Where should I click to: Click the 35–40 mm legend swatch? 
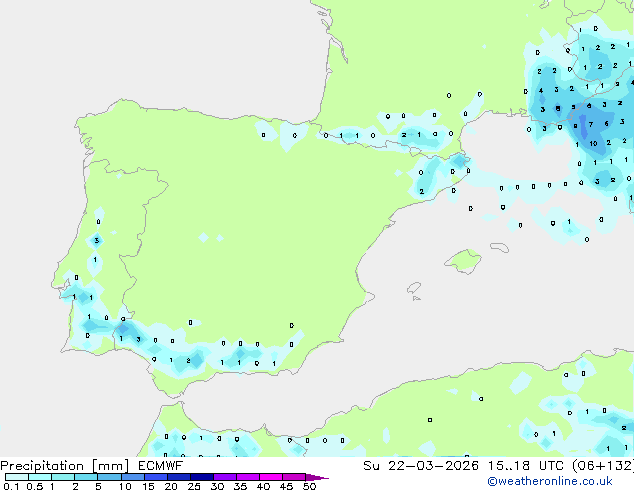[x=248, y=477]
